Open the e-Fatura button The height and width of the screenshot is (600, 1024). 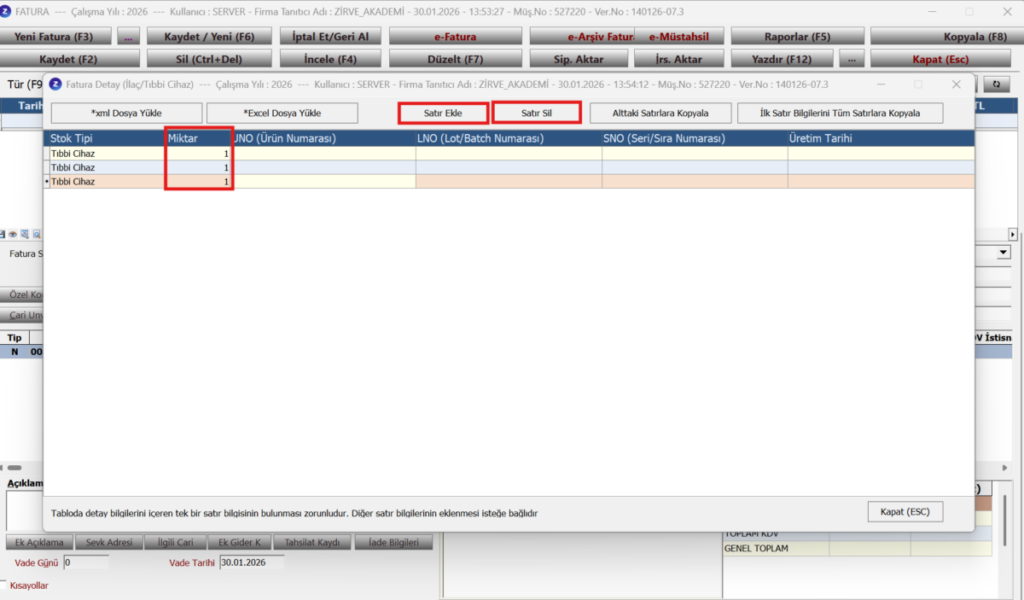tap(455, 37)
